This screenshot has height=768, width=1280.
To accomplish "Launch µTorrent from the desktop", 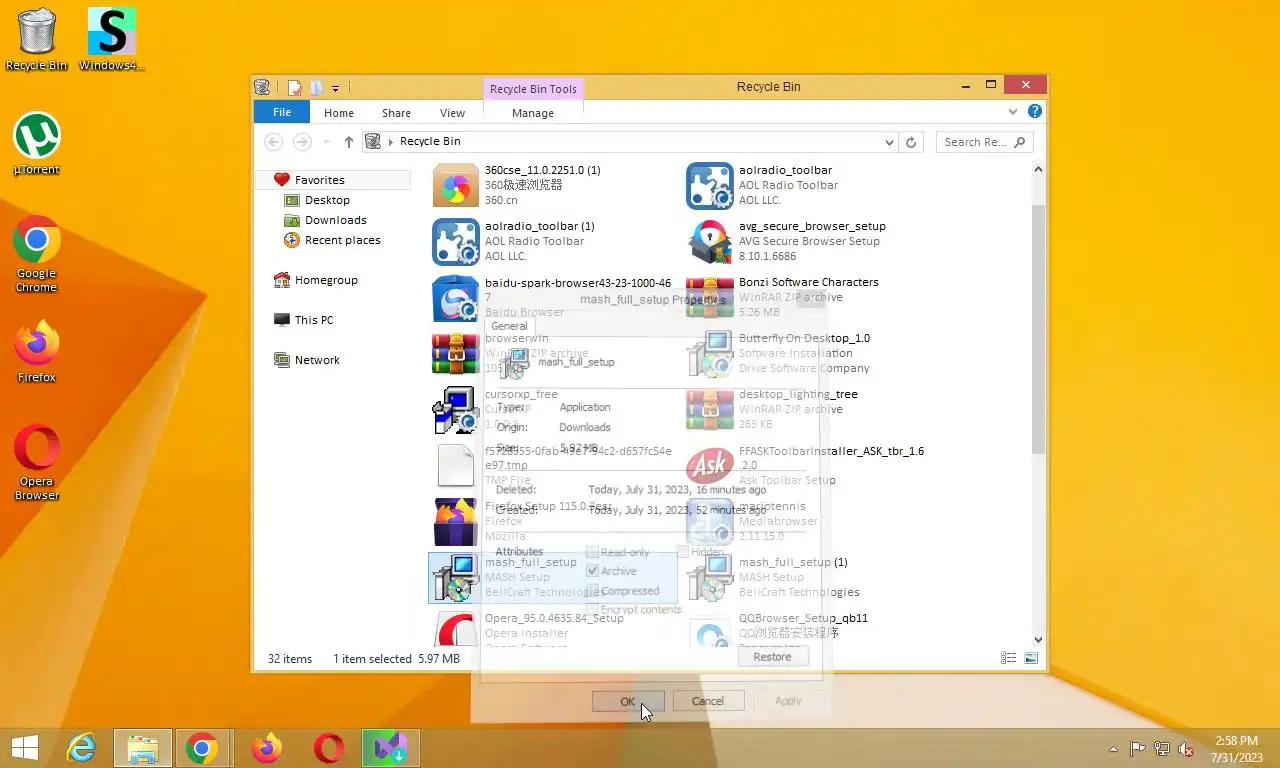I will (37, 144).
